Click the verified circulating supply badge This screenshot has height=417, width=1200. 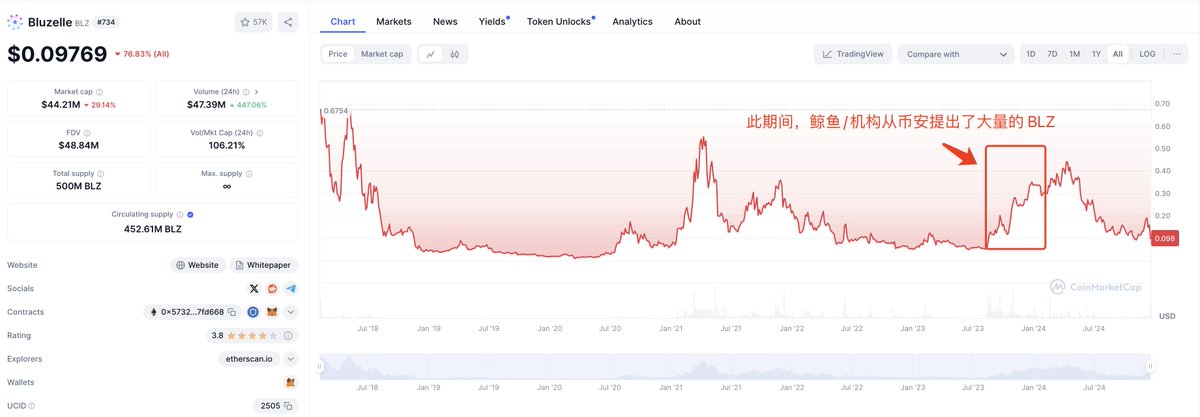pyautogui.click(x=191, y=214)
